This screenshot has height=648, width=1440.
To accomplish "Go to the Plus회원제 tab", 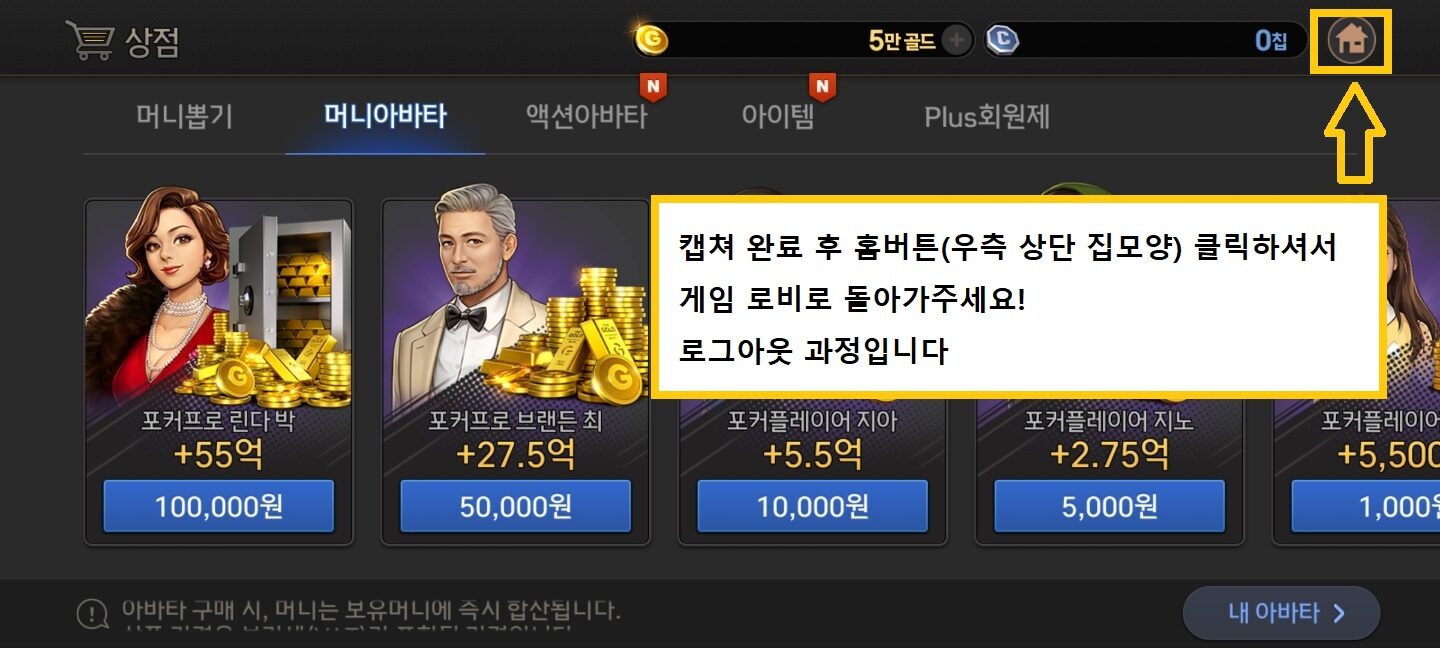I will point(987,116).
